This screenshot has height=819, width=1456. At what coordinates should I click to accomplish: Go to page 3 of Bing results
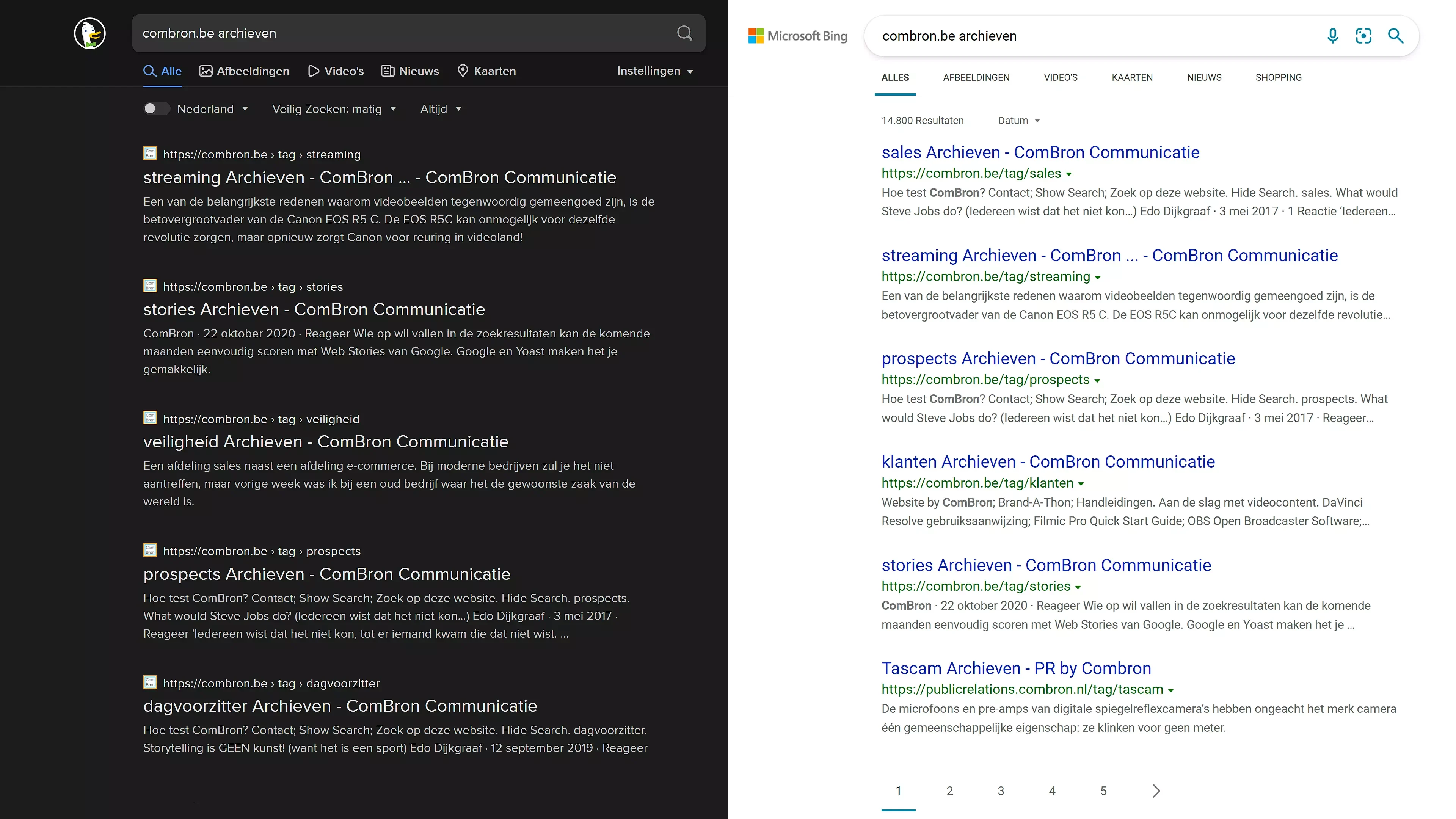click(x=1001, y=791)
